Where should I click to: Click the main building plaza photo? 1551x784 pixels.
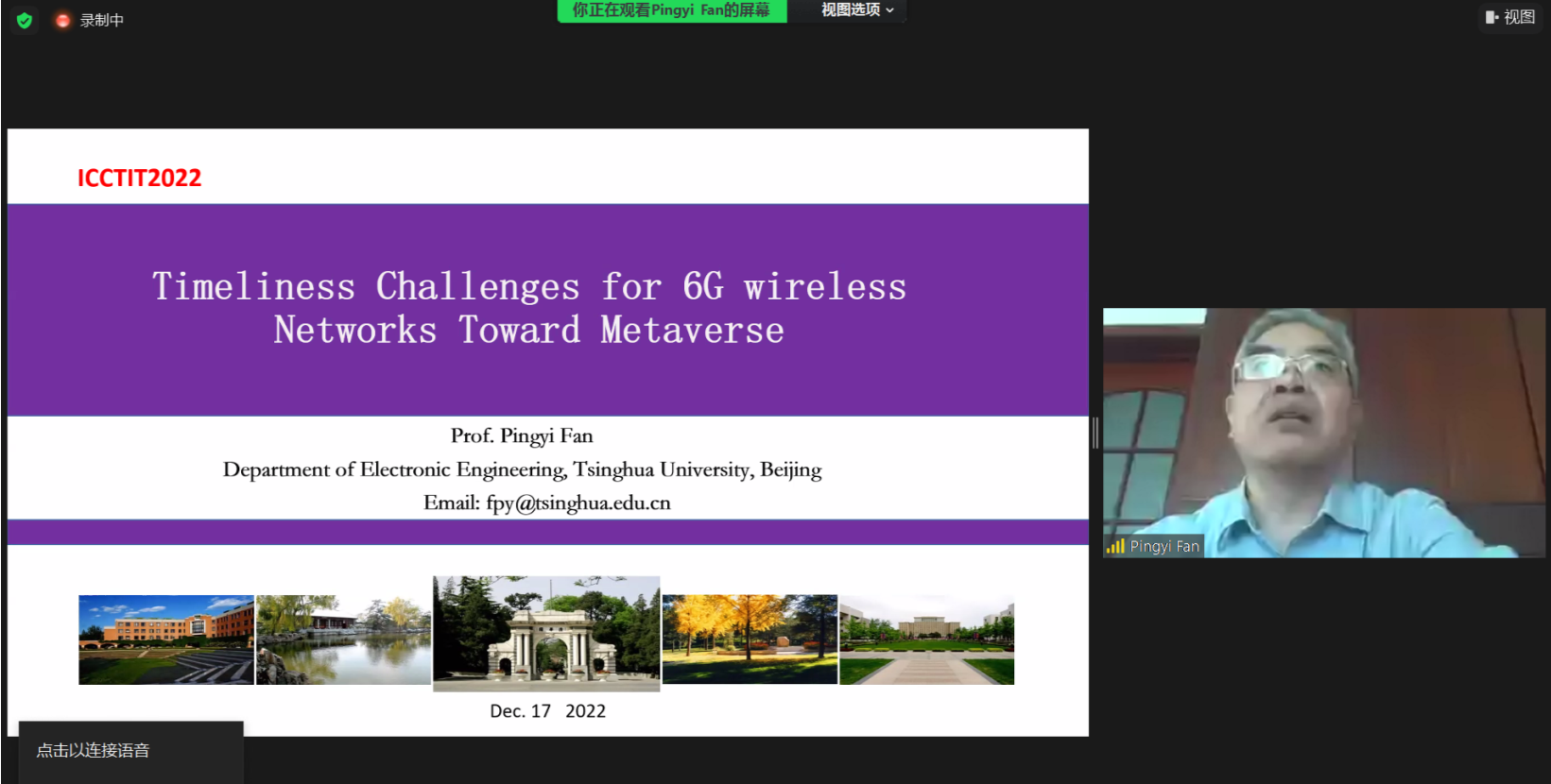coord(927,639)
